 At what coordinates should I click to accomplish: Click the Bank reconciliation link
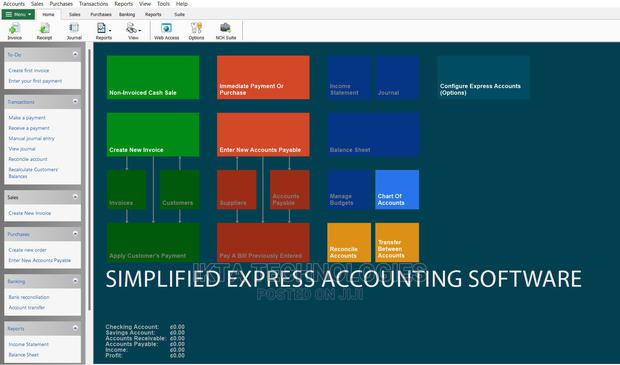click(29, 297)
